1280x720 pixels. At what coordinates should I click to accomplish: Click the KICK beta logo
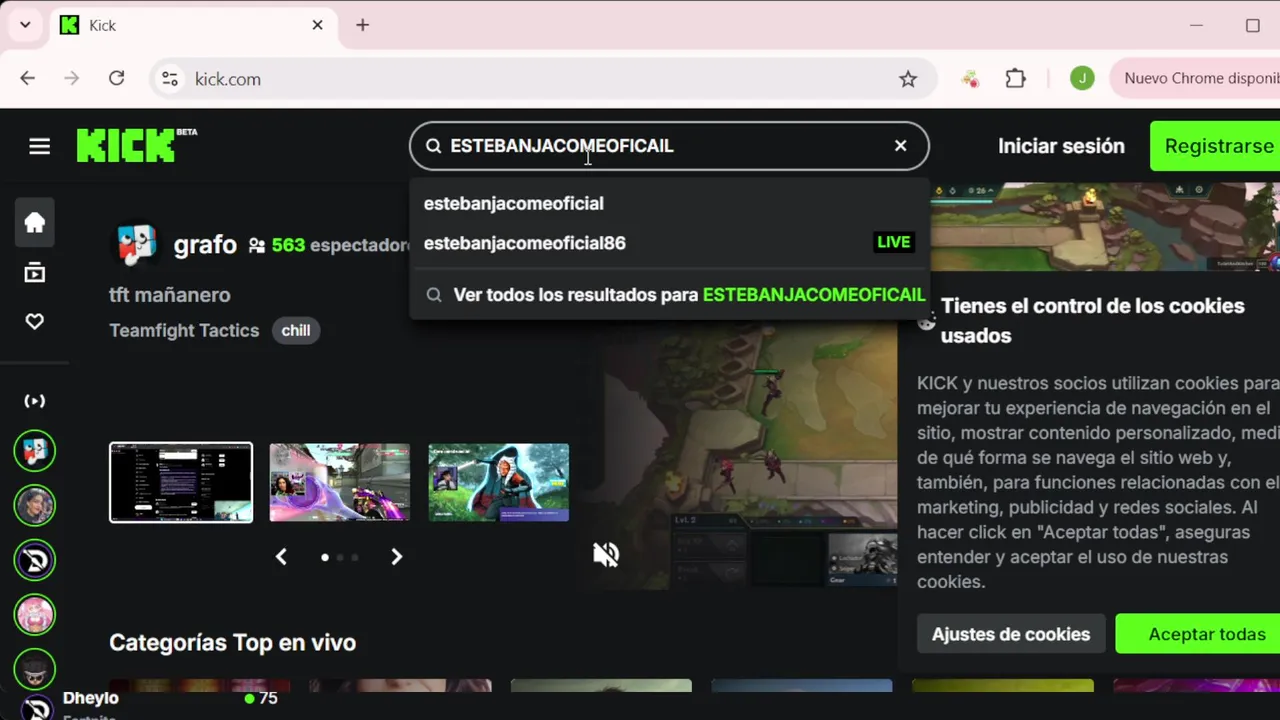click(x=137, y=145)
